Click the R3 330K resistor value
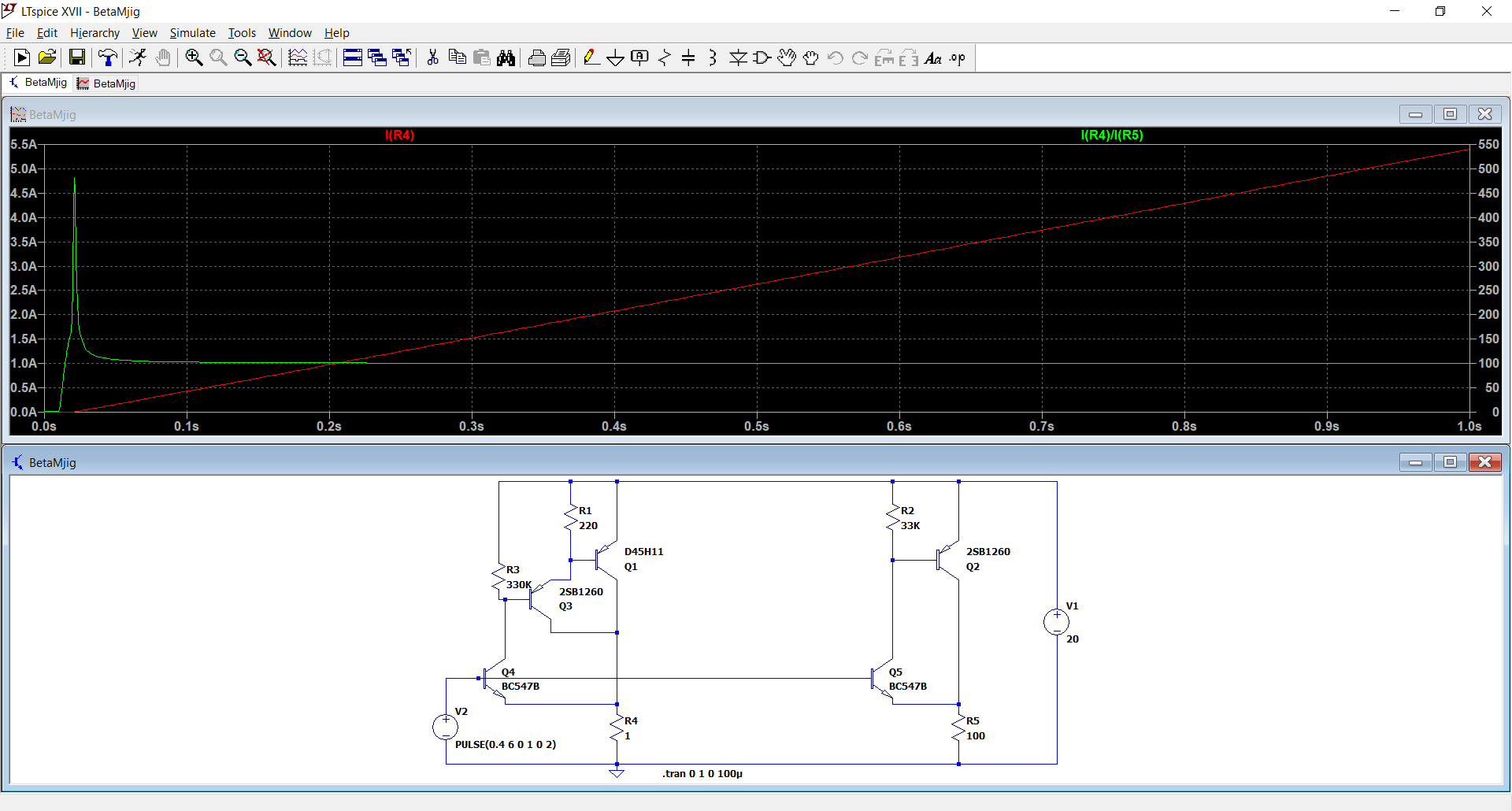The height and width of the screenshot is (811, 1512). (x=519, y=585)
